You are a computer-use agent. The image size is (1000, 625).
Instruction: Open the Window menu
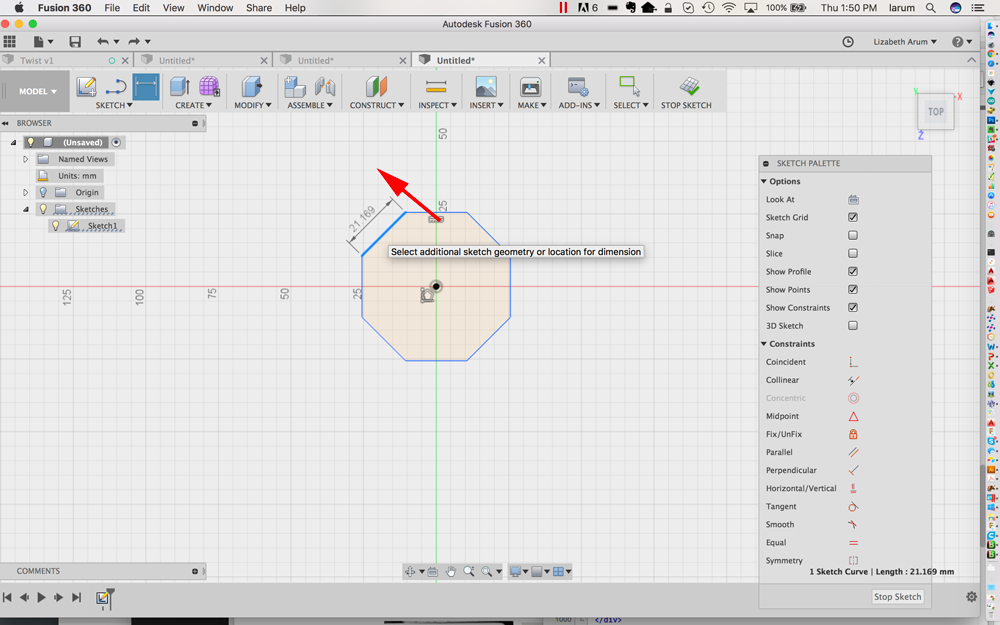point(215,8)
